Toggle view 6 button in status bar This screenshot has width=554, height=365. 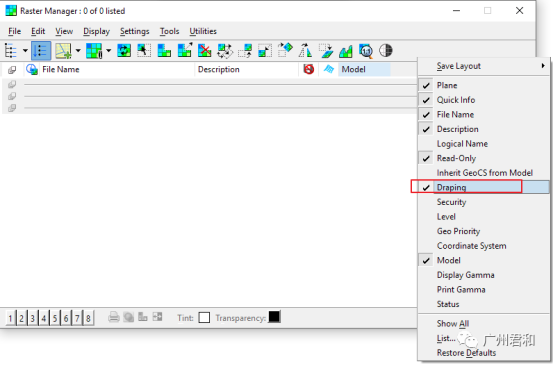66,318
